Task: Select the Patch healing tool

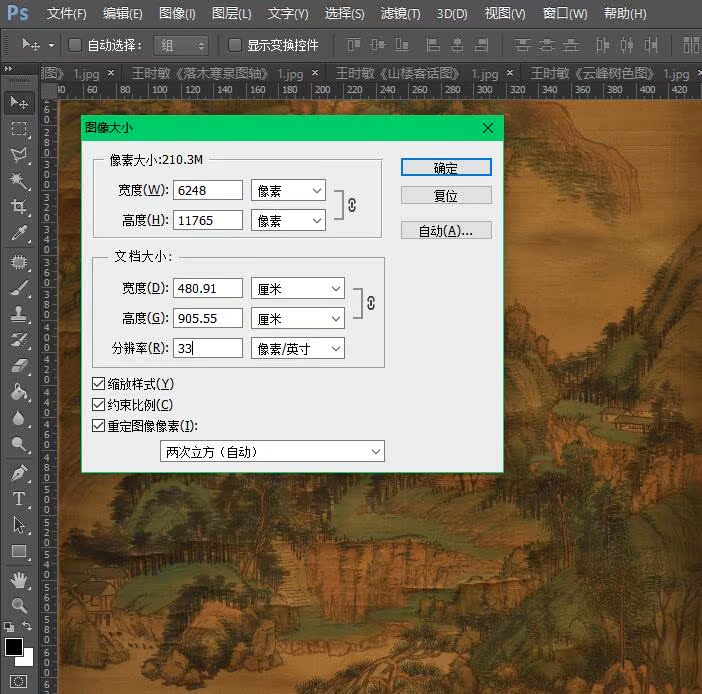Action: 19,261
